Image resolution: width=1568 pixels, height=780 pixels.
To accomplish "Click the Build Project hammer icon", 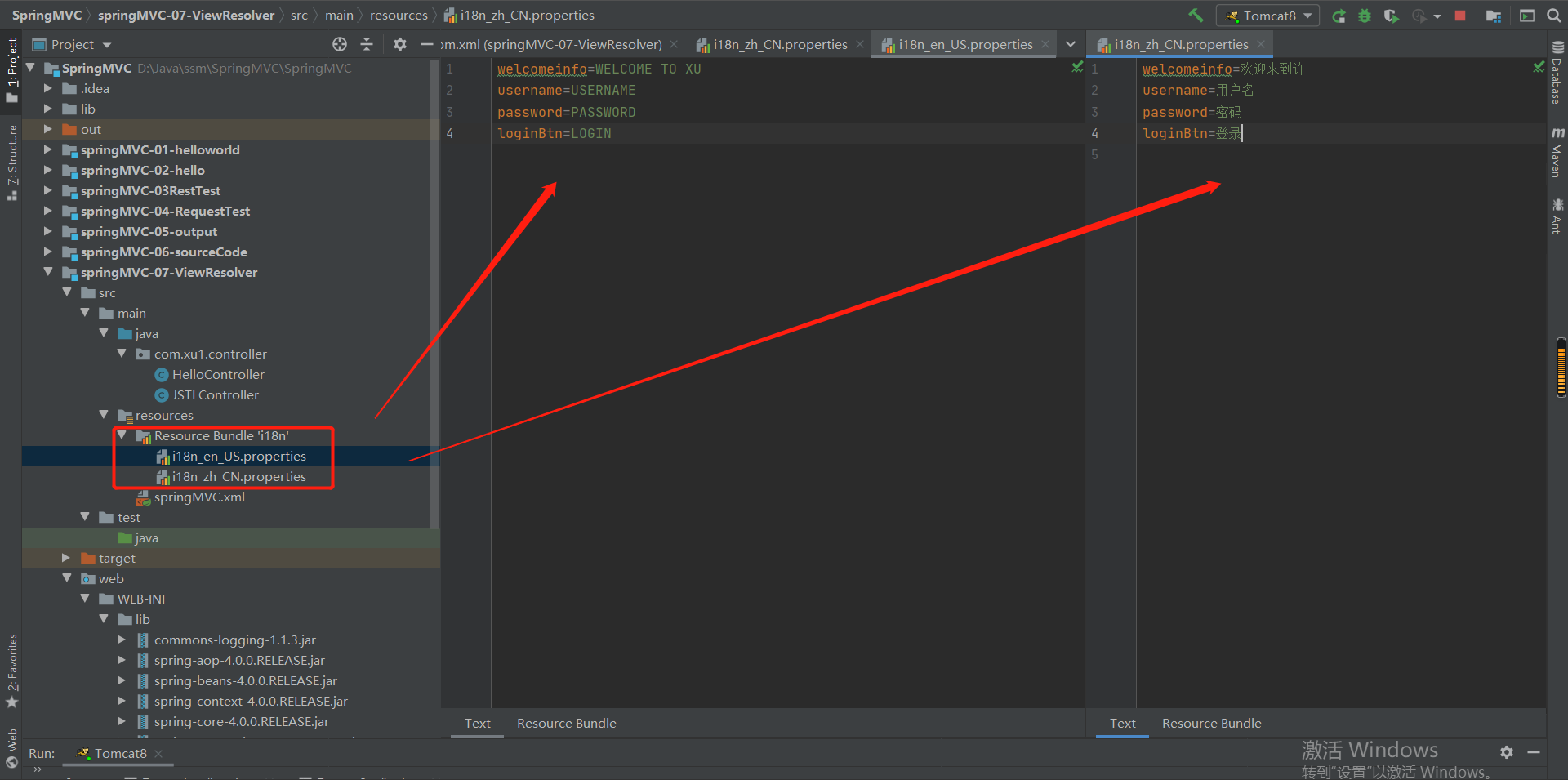I will tap(1196, 16).
